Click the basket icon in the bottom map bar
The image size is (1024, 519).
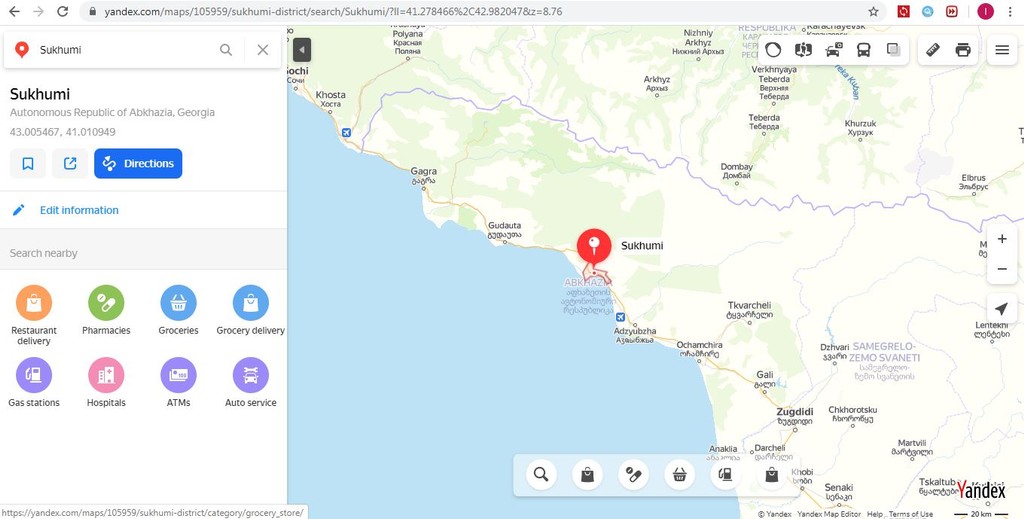[680, 475]
